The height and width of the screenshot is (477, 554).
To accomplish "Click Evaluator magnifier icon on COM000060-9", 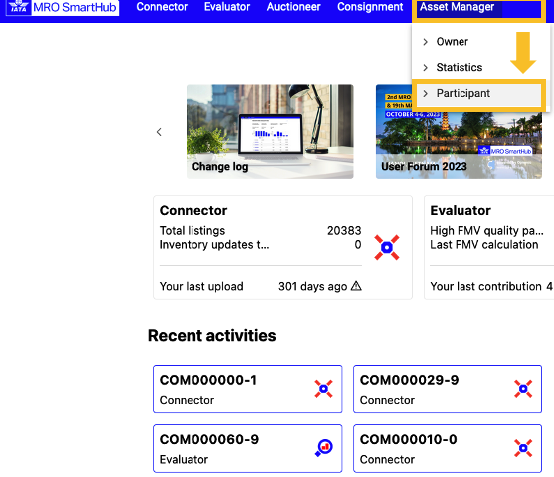I will click(323, 448).
